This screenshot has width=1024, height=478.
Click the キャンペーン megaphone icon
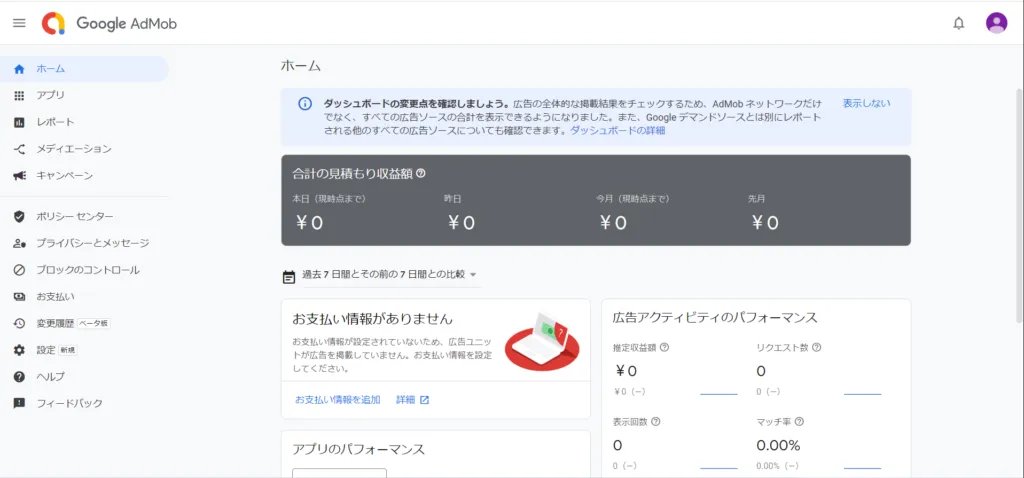pos(19,176)
